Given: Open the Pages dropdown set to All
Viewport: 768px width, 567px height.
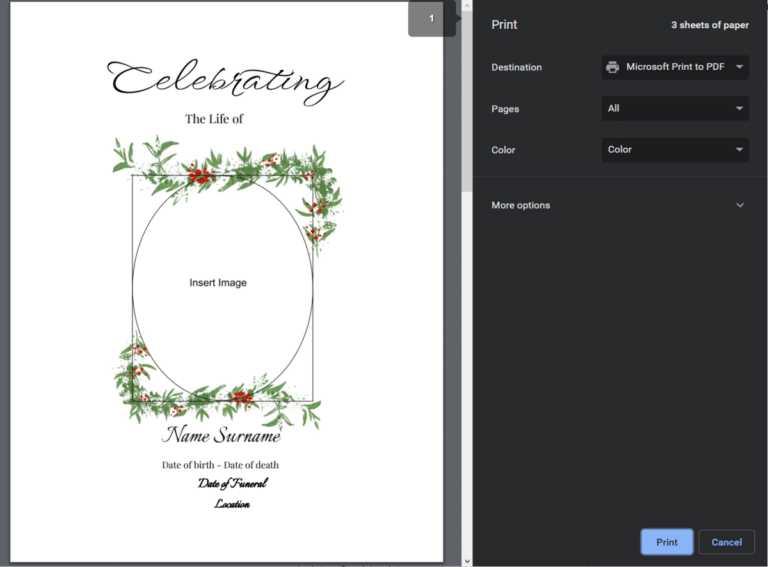Looking at the screenshot, I should [675, 108].
